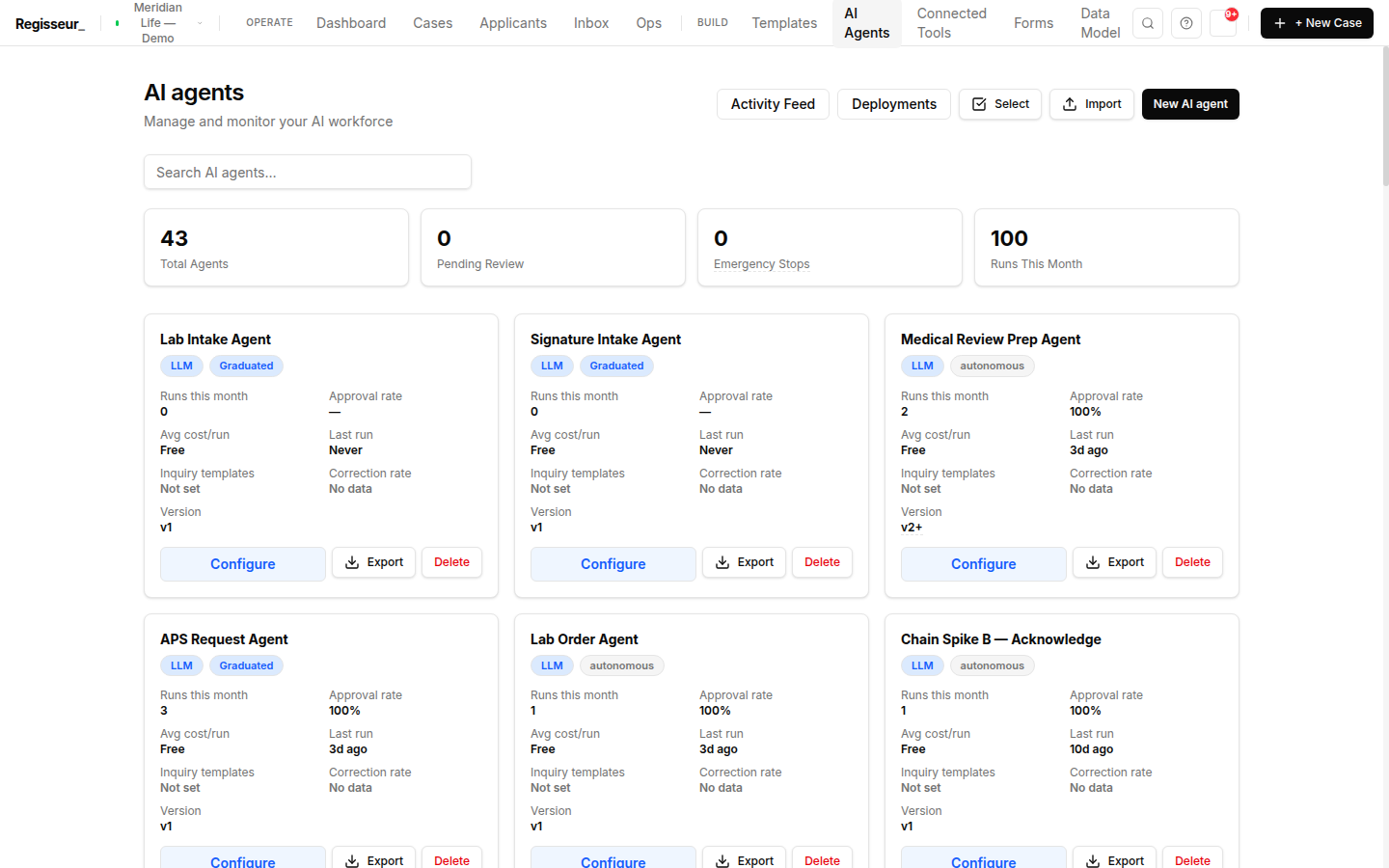
Task: Delete Chain Spike B — Acknowledge agent
Action: (1192, 858)
